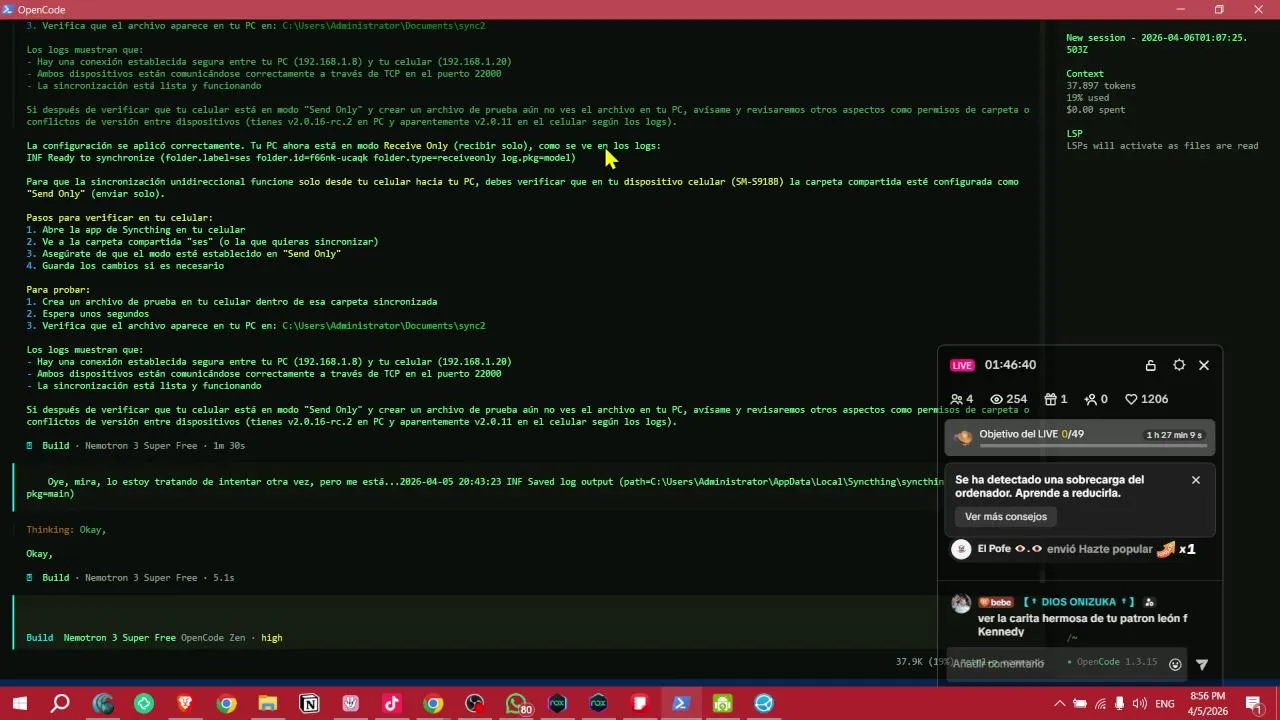The image size is (1280, 720).
Task: Open the Brave browser taskbar icon
Action: point(185,704)
